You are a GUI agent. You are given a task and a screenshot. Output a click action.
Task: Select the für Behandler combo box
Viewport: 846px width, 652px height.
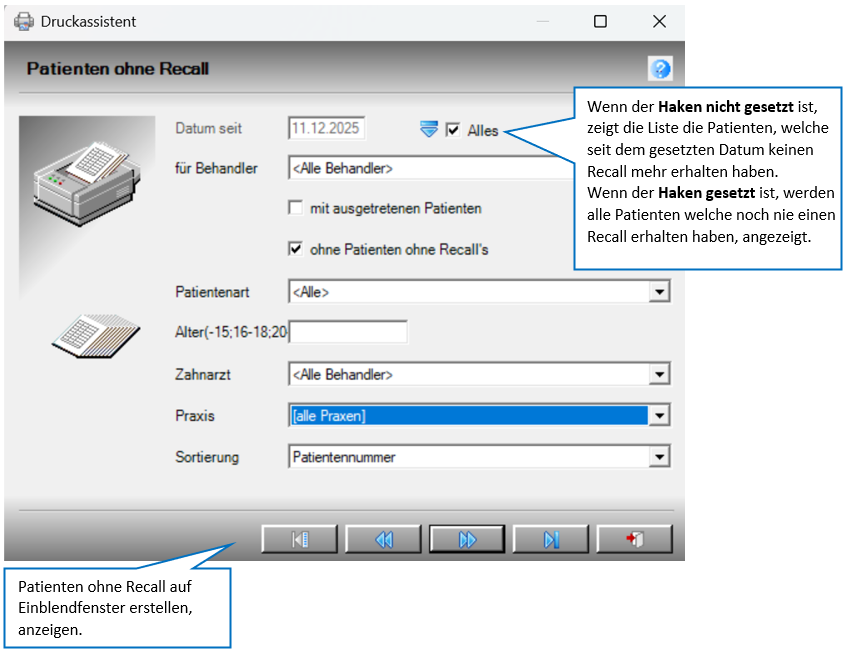click(x=431, y=168)
